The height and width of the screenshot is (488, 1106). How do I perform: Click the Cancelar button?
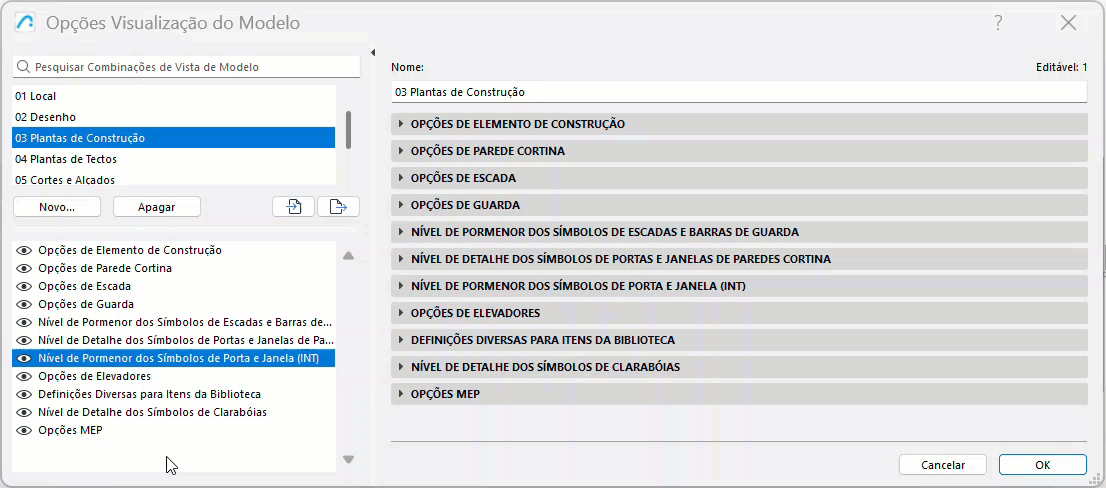coord(943,465)
